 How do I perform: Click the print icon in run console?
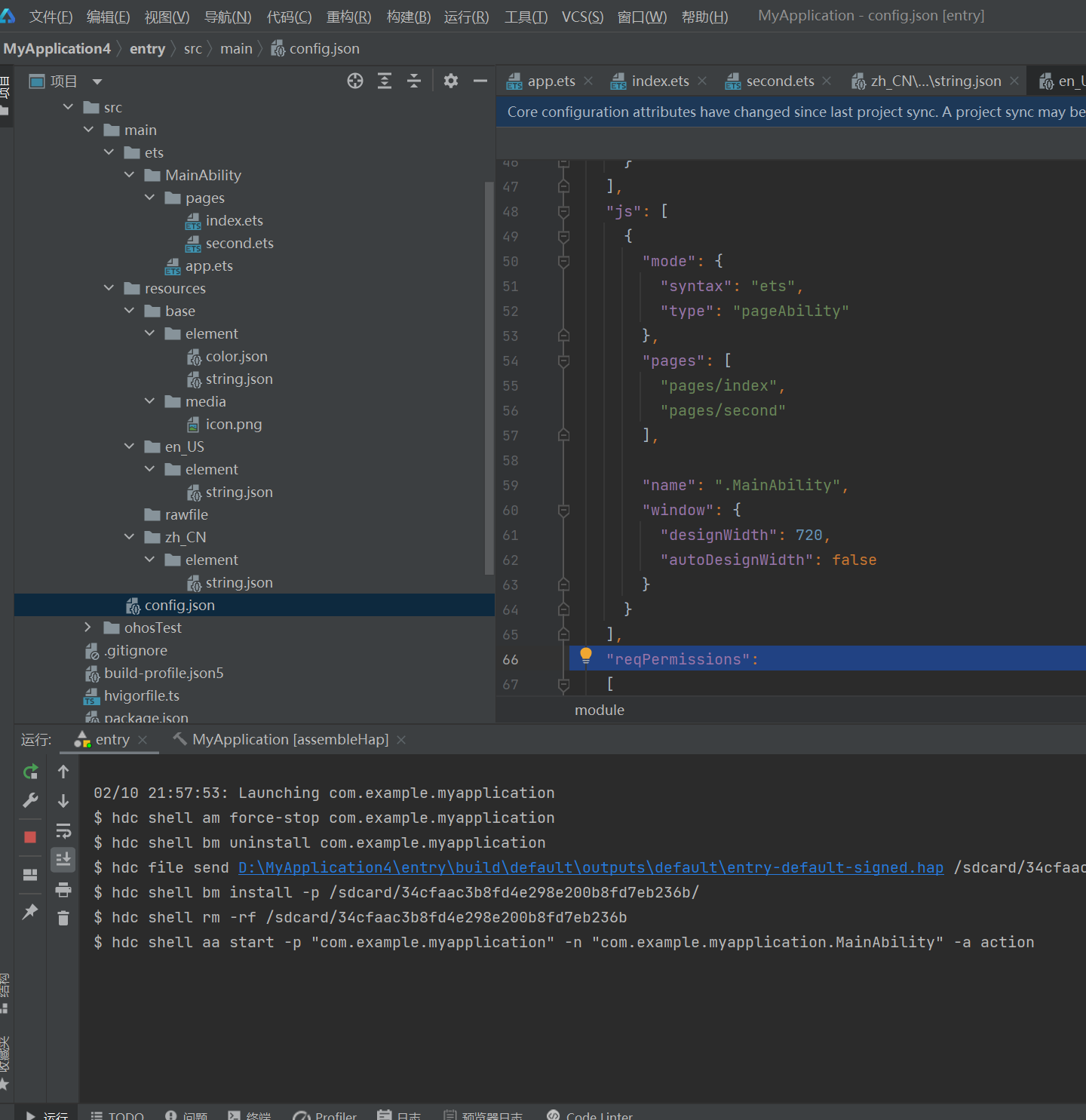click(x=63, y=890)
